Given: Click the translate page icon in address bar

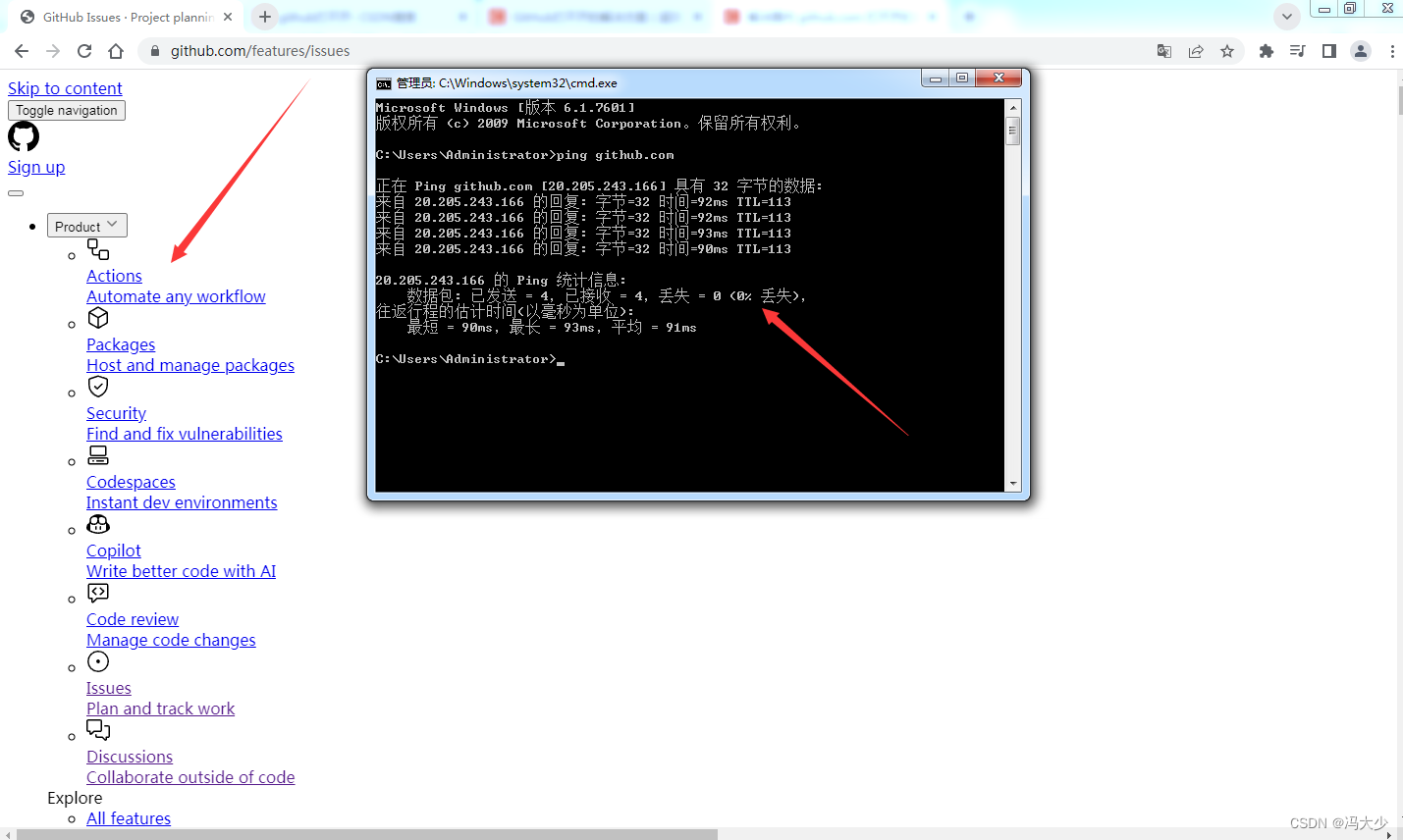Looking at the screenshot, I should click(1164, 51).
